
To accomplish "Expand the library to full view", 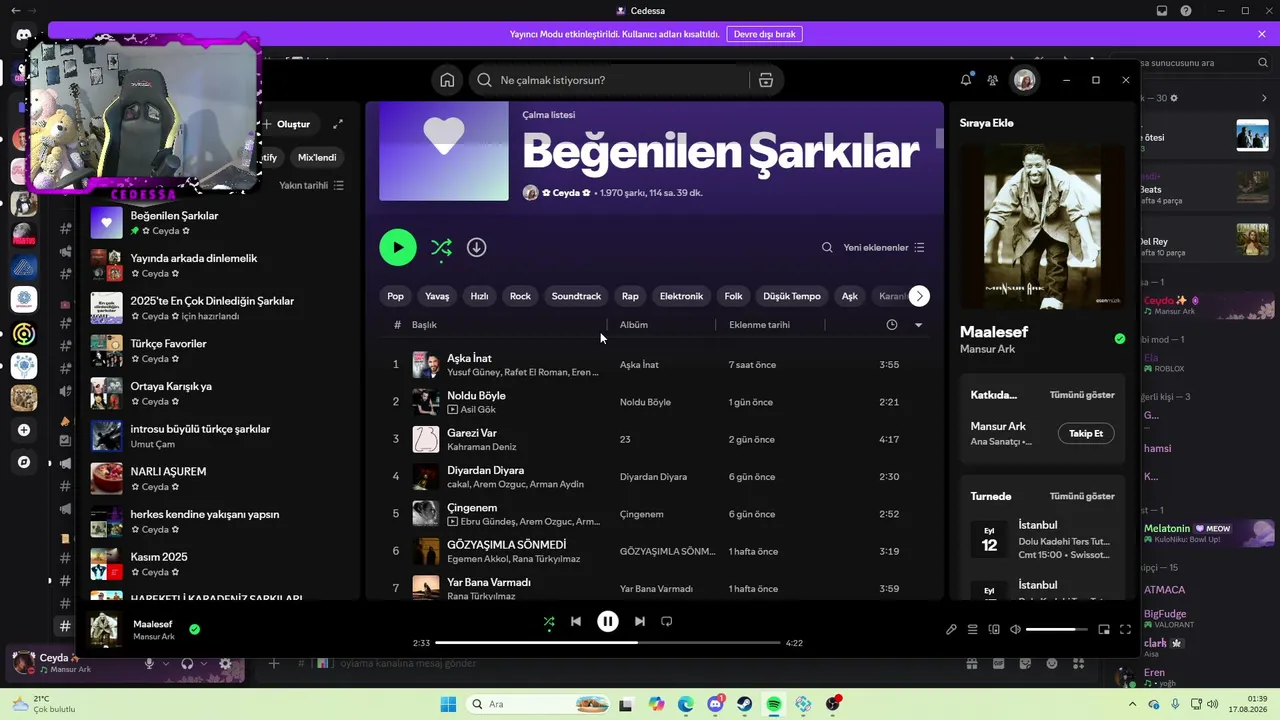I will pos(338,124).
